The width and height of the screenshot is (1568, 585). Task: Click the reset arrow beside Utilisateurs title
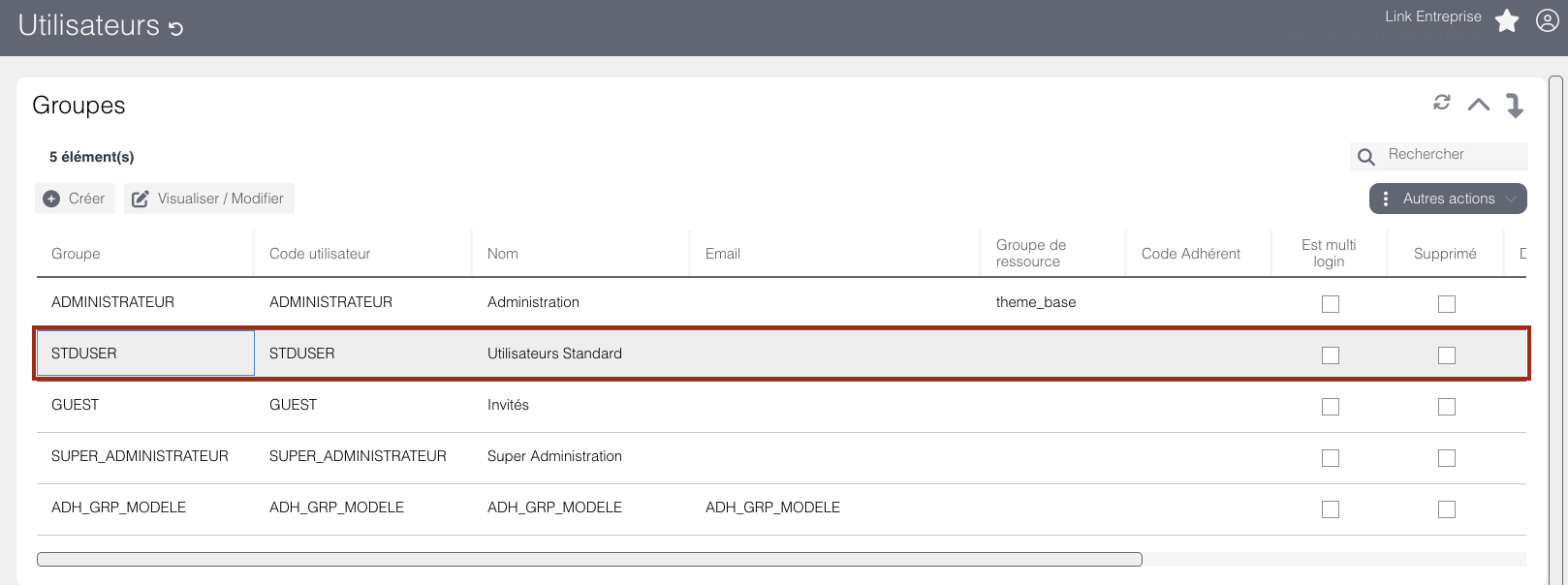click(175, 28)
